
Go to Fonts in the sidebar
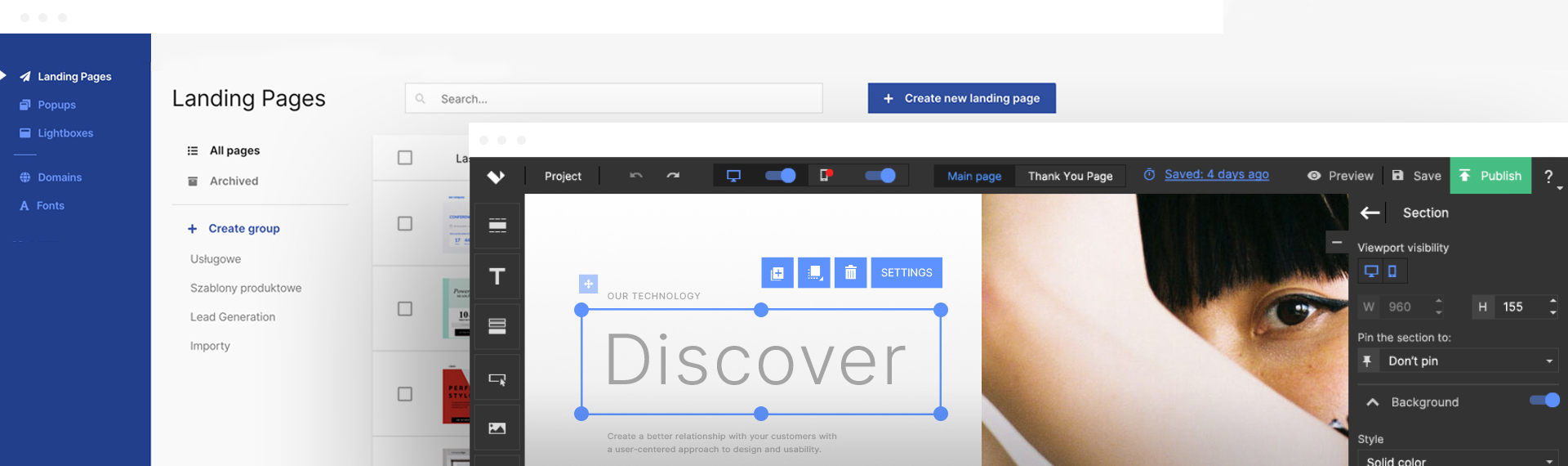point(42,205)
